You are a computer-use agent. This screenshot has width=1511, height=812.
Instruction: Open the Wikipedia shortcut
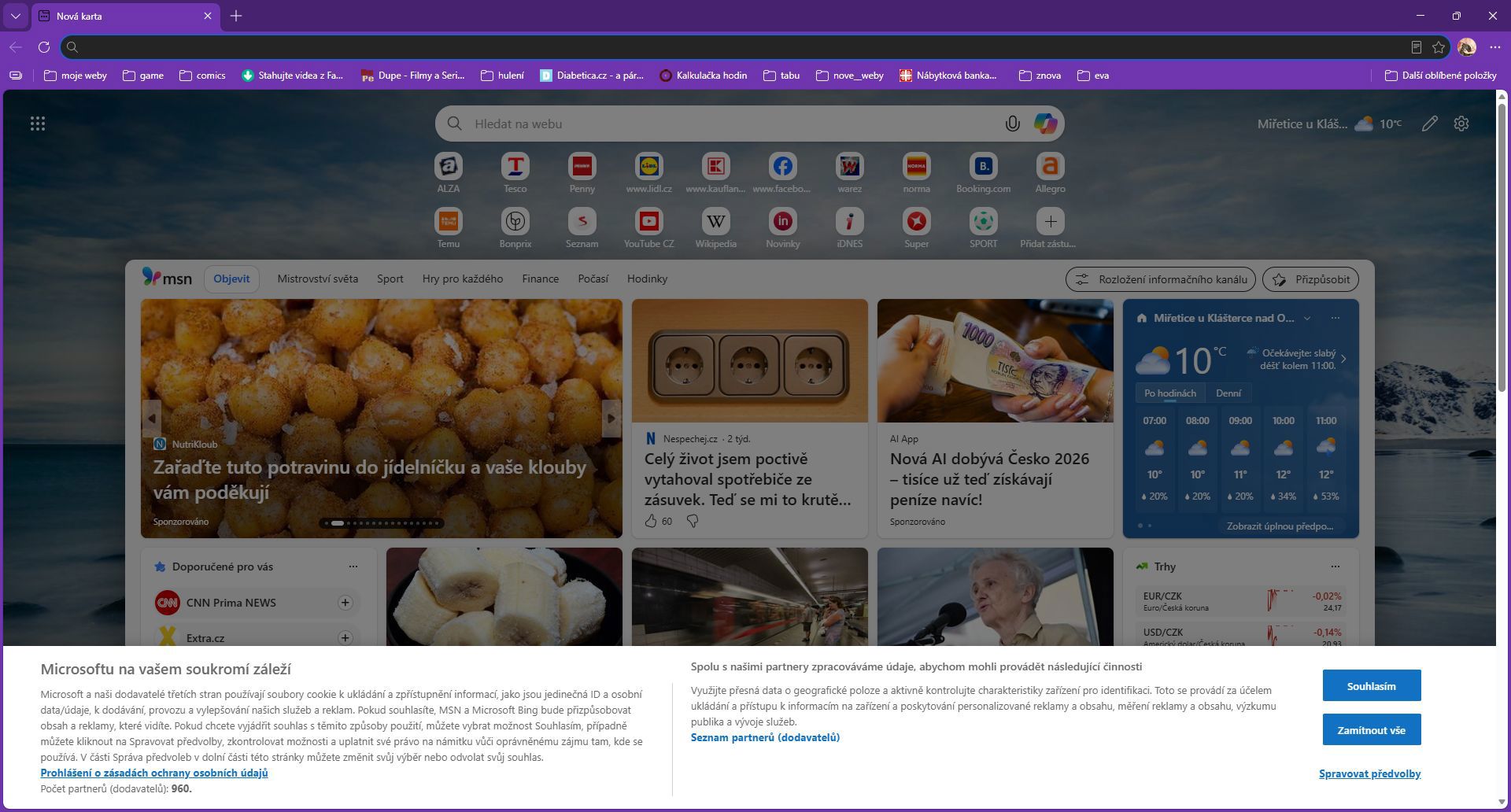[x=715, y=228]
